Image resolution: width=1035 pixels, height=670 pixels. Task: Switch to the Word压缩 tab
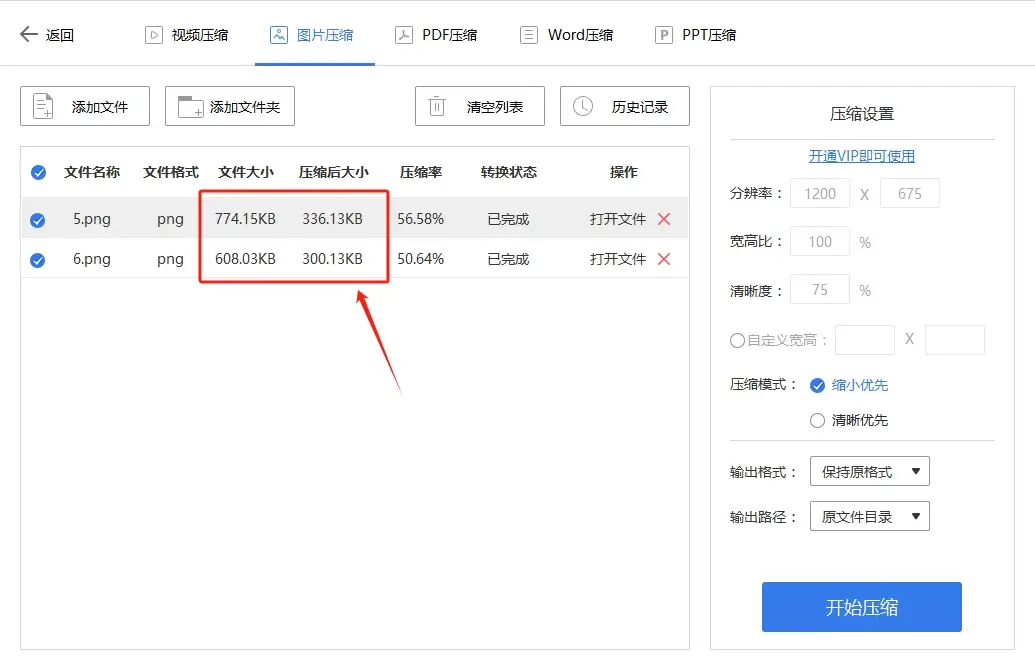(x=566, y=35)
